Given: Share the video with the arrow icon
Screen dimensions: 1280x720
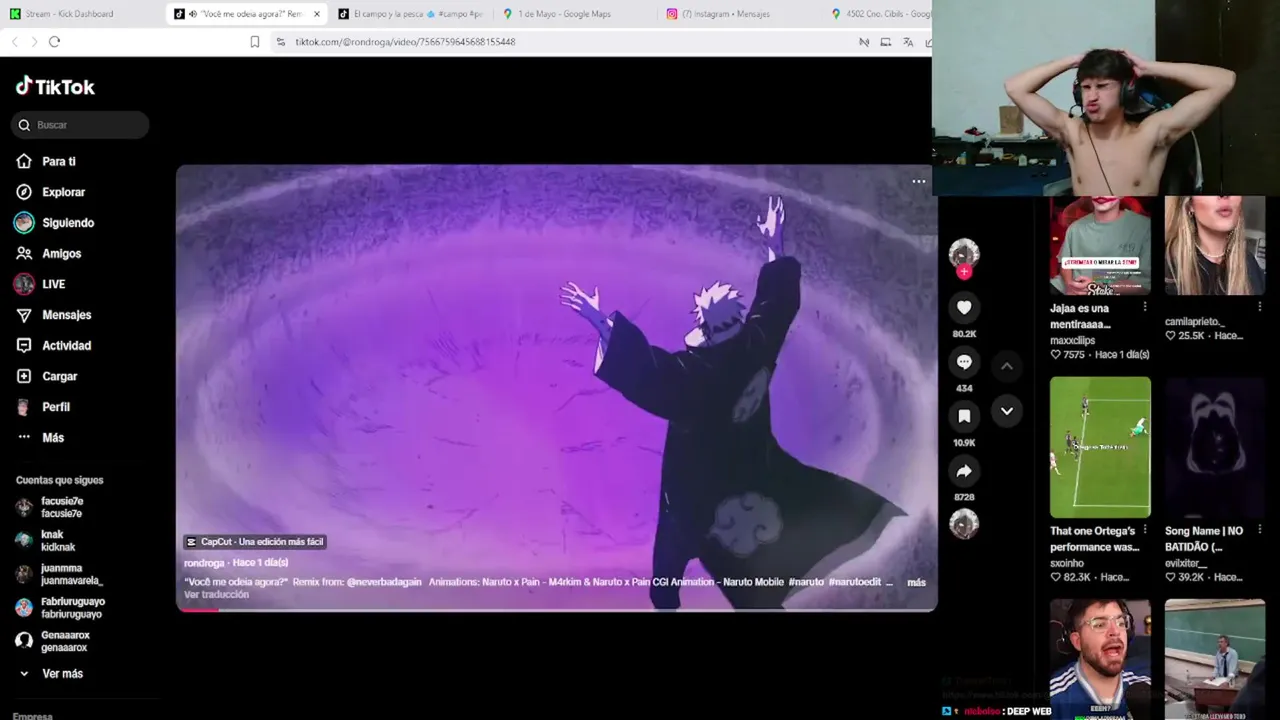Looking at the screenshot, I should point(964,471).
